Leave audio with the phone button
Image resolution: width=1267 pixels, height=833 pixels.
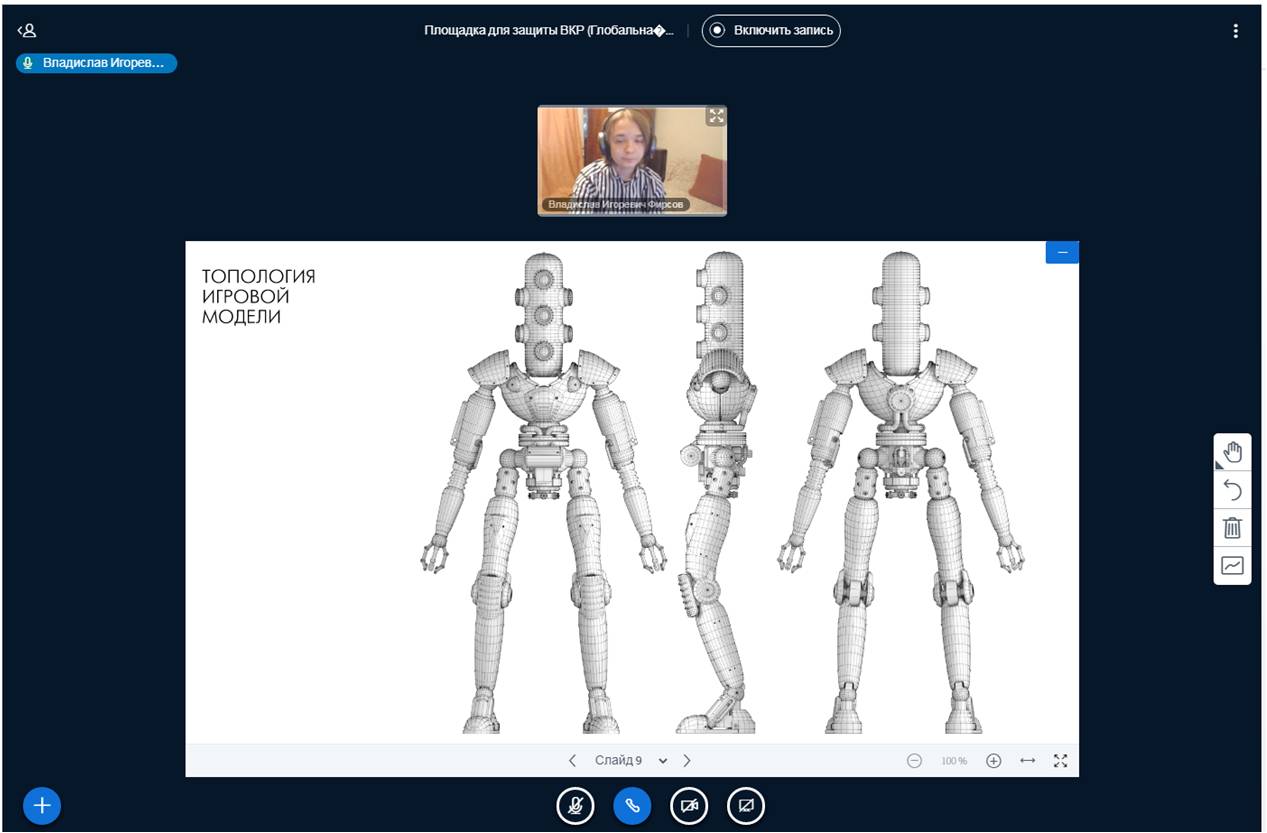tap(632, 805)
